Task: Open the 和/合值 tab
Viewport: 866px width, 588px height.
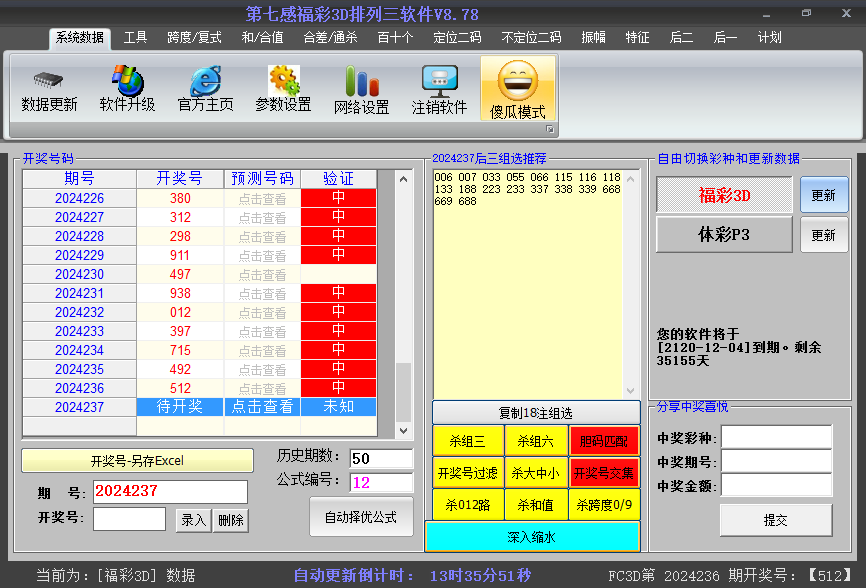Action: coord(262,38)
